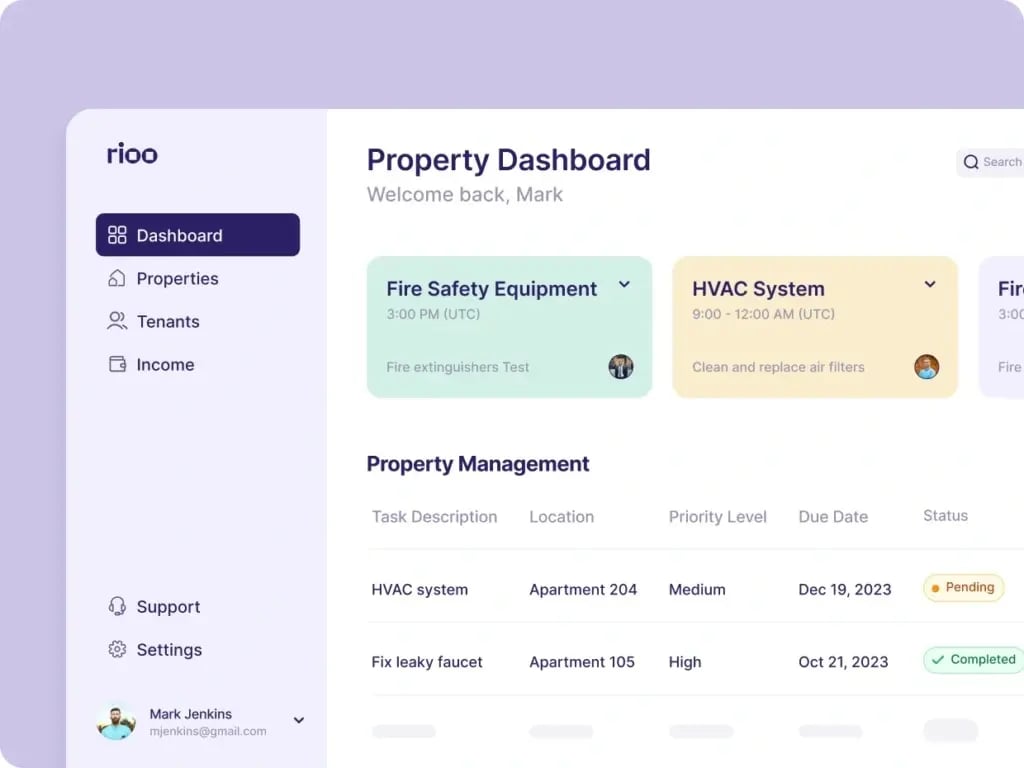Click Mark Jenkins profile photo
Viewport: 1024px width, 768px height.
(x=116, y=722)
